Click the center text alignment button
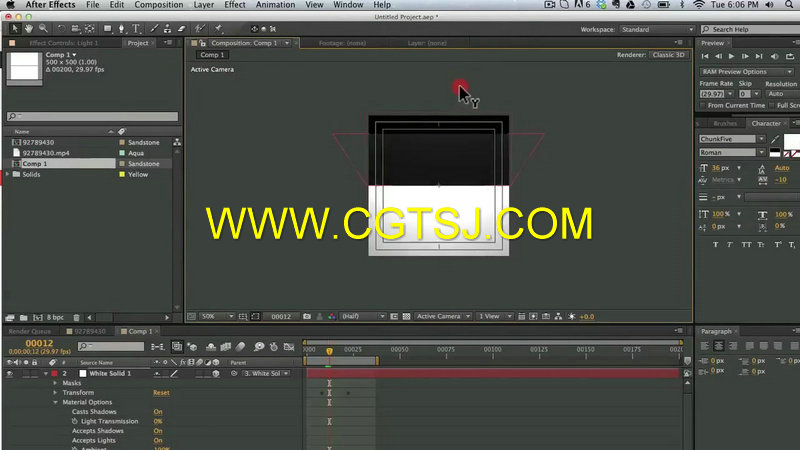 pos(718,346)
